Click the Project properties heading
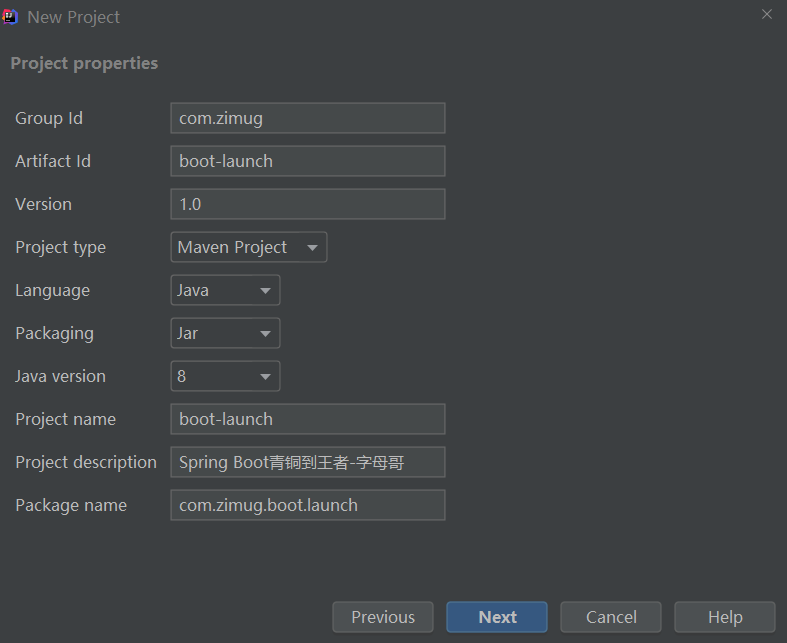This screenshot has height=643, width=787. [84, 63]
